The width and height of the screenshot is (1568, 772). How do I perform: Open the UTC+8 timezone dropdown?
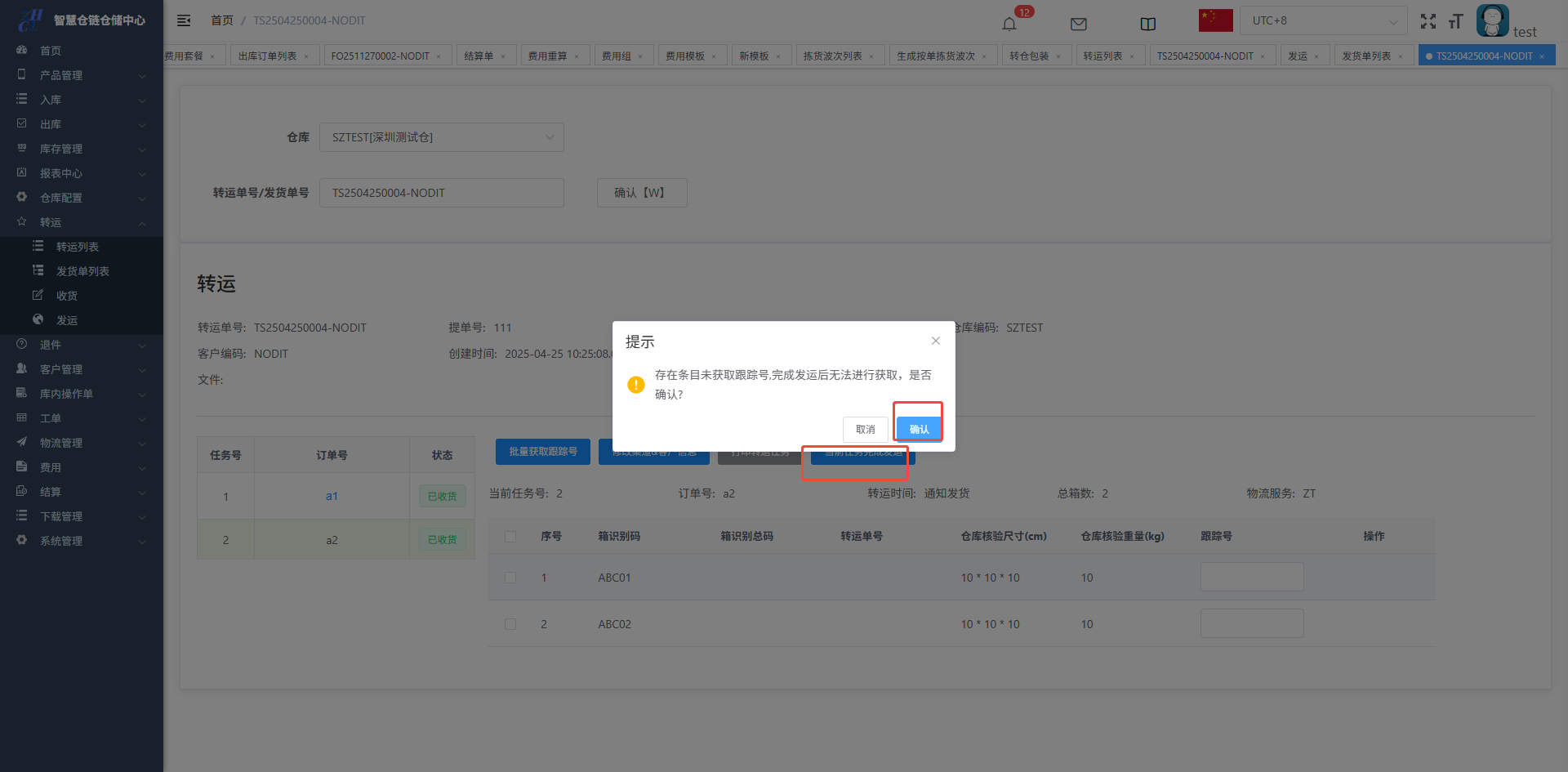click(1322, 20)
